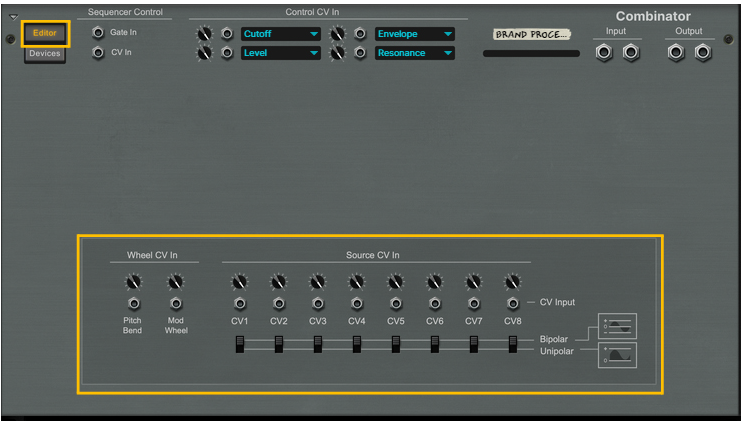
Task: Click the Pitch Bend CV jack
Action: tap(134, 303)
